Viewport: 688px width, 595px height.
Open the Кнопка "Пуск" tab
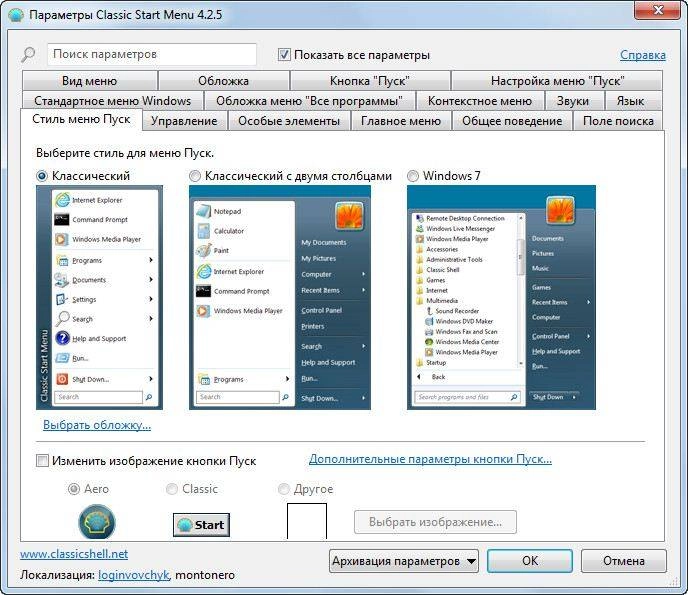click(x=370, y=81)
